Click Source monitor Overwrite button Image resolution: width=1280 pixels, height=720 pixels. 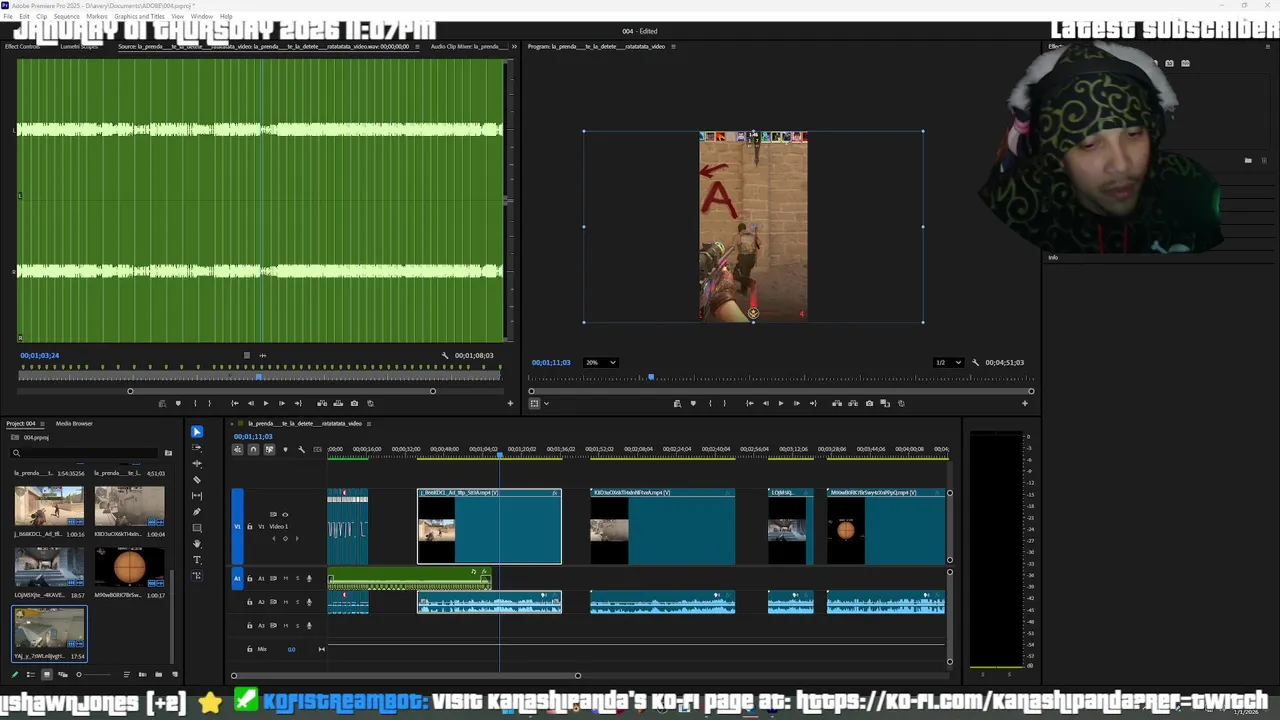338,403
